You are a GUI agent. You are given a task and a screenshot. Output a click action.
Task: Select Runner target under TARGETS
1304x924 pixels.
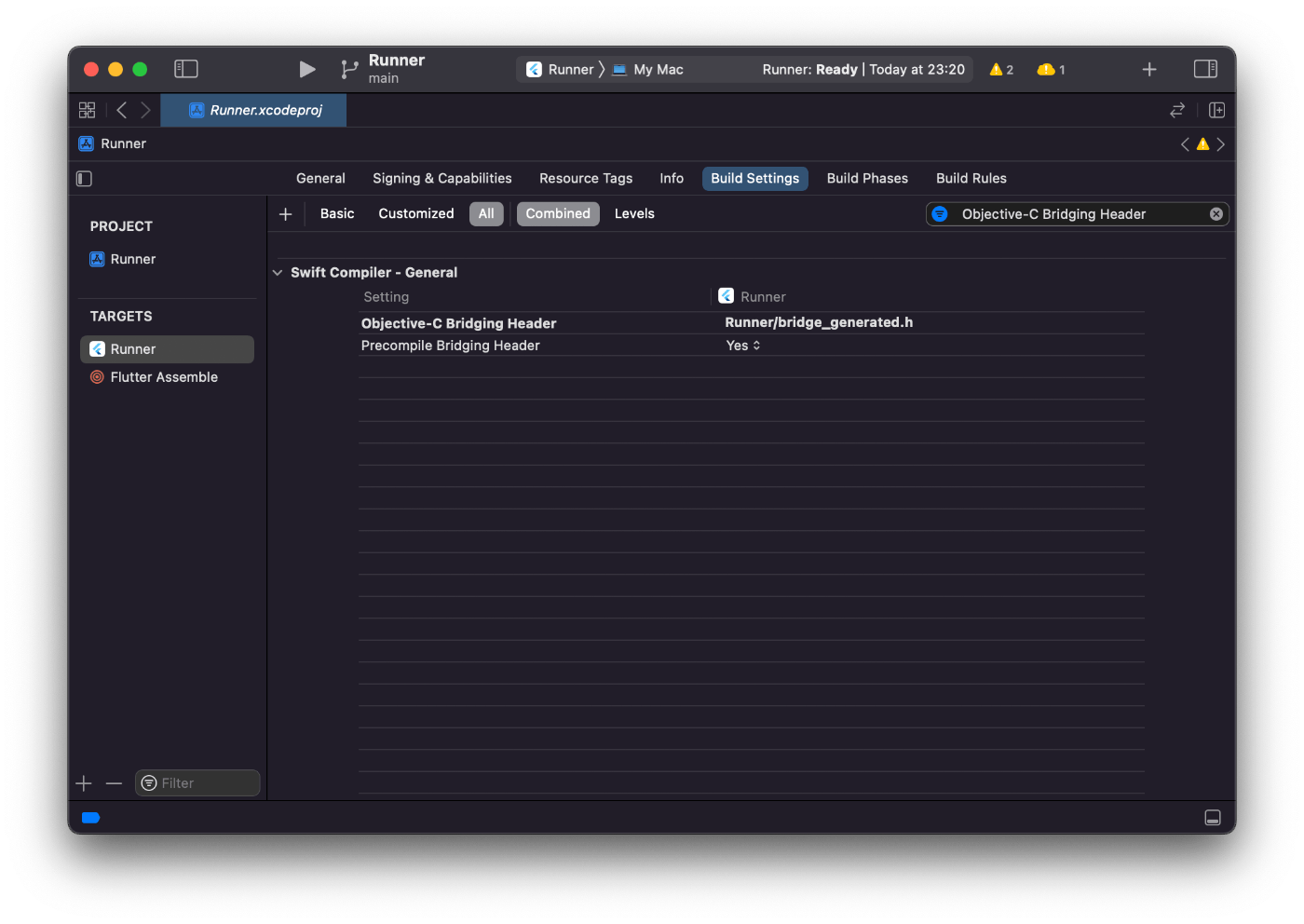(168, 349)
